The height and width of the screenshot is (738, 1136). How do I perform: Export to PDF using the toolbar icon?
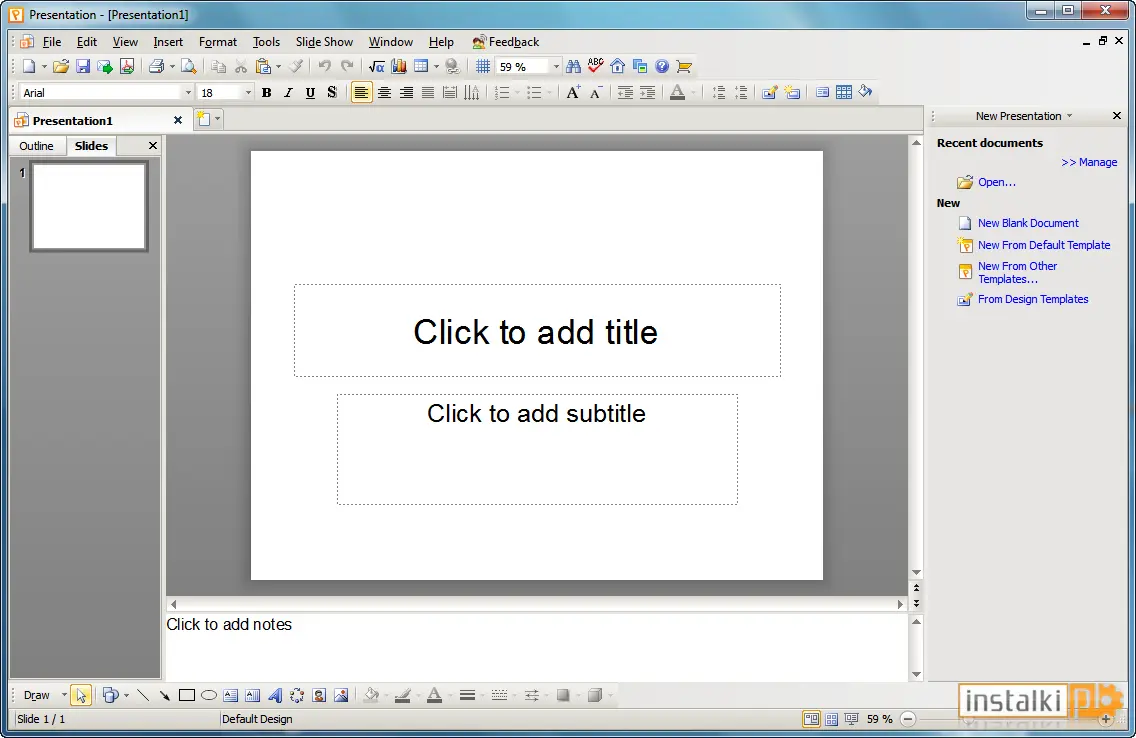coord(127,67)
